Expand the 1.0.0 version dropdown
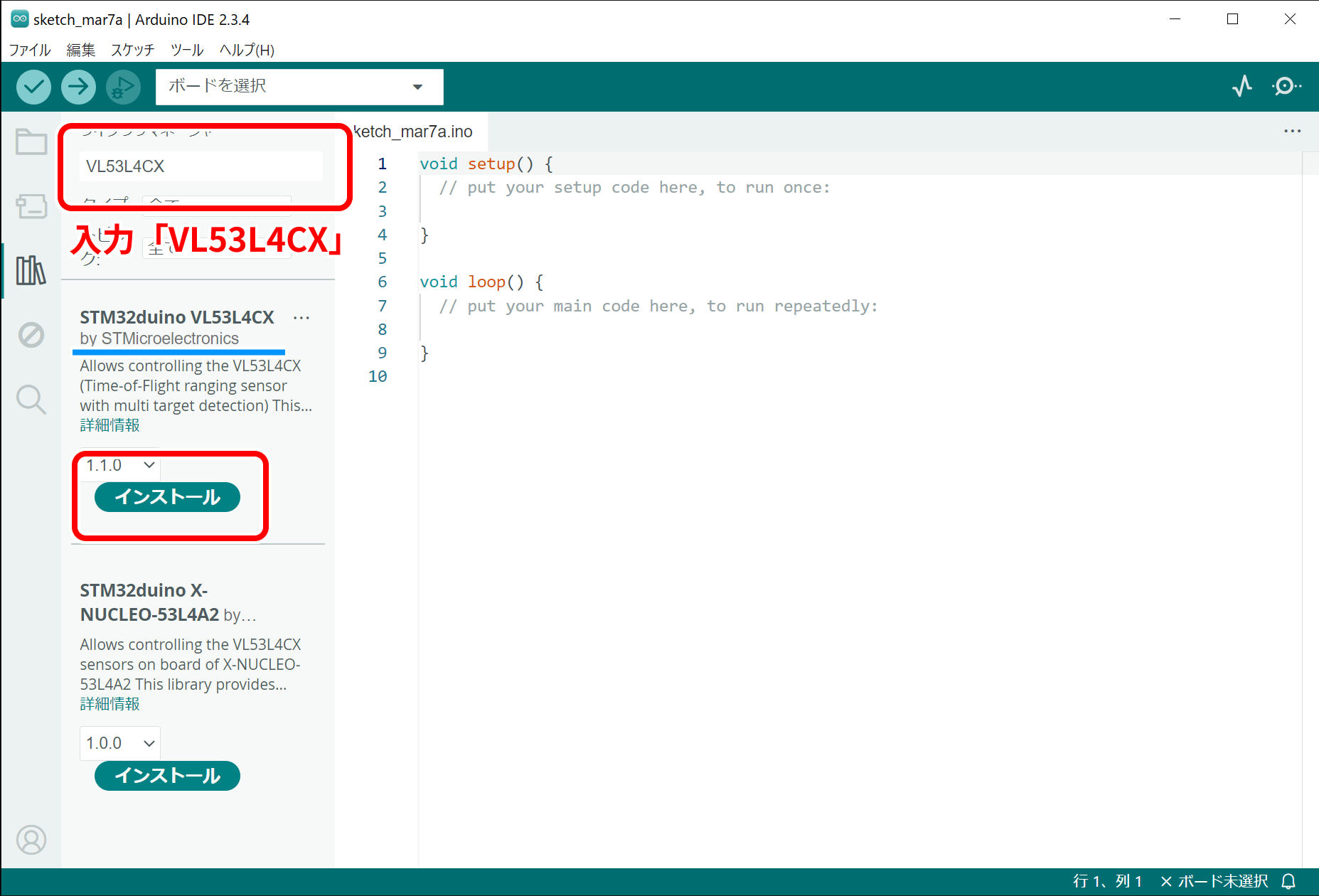Image resolution: width=1319 pixels, height=896 pixels. pos(120,743)
